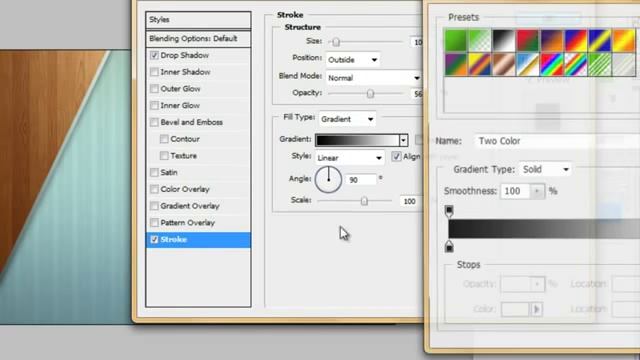Screen dimensions: 640x360
Task: Click the gradient preview bar in Stroke settings
Action: coord(358,140)
